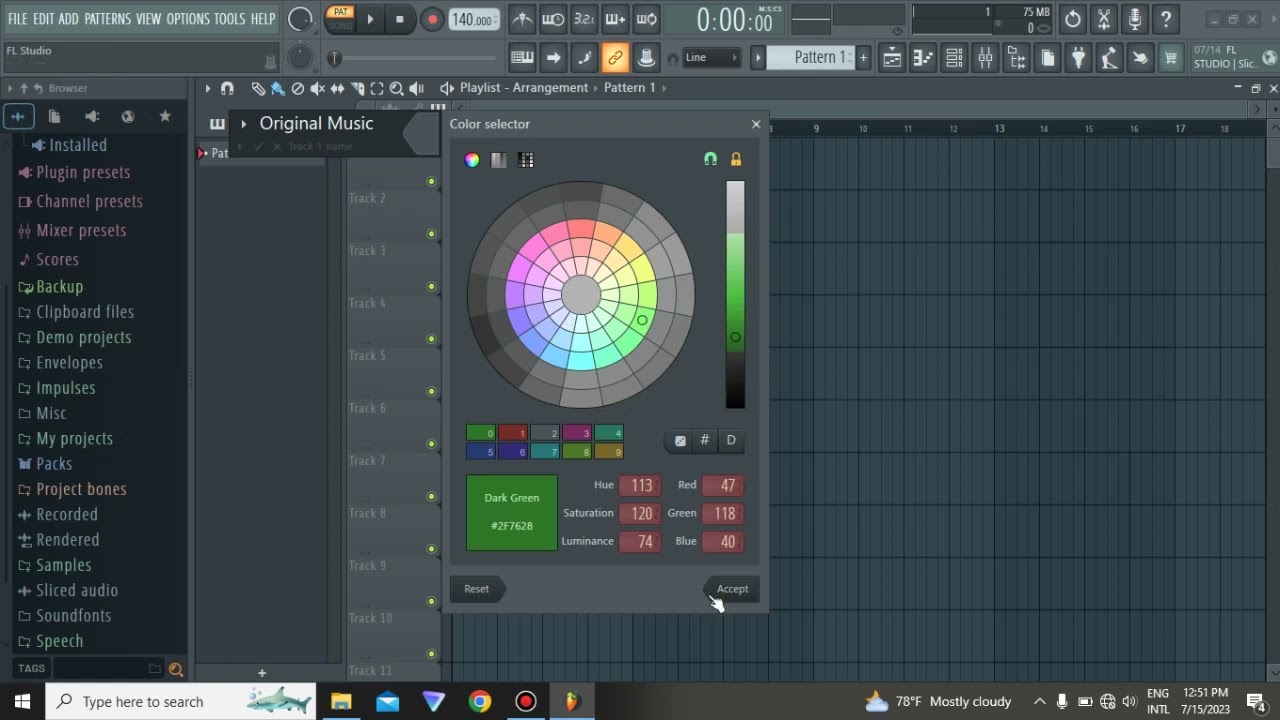Click the help question mark icon
This screenshot has height=720, width=1280.
coord(1166,19)
